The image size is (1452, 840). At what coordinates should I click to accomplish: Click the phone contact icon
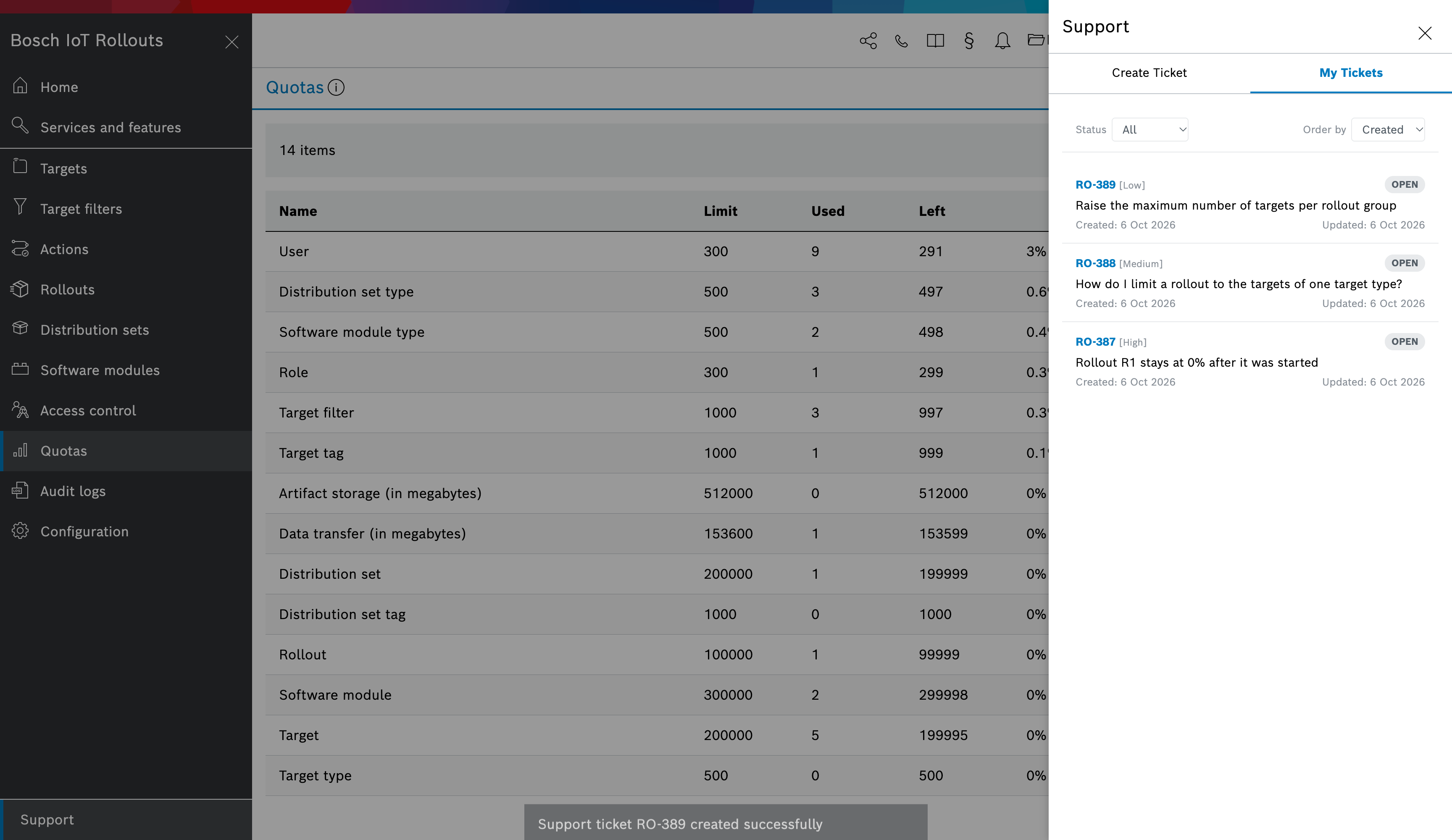(902, 40)
